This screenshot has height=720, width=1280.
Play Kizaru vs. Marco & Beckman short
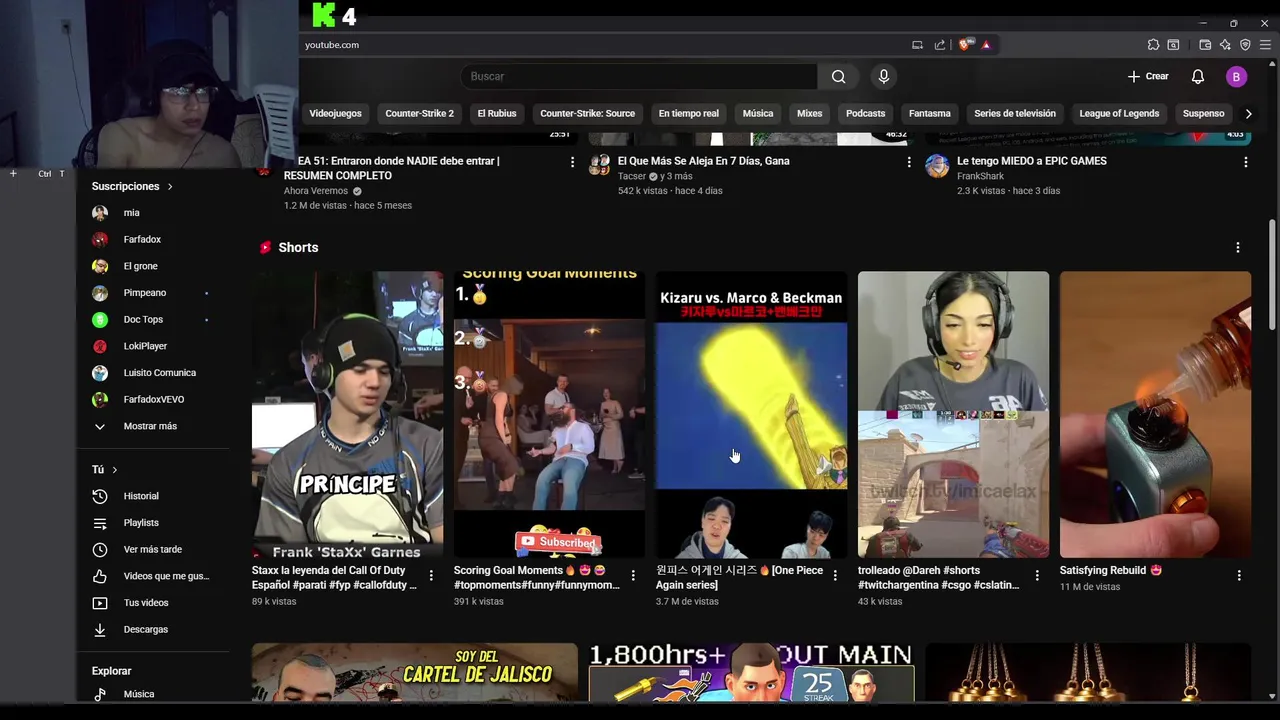(x=751, y=415)
